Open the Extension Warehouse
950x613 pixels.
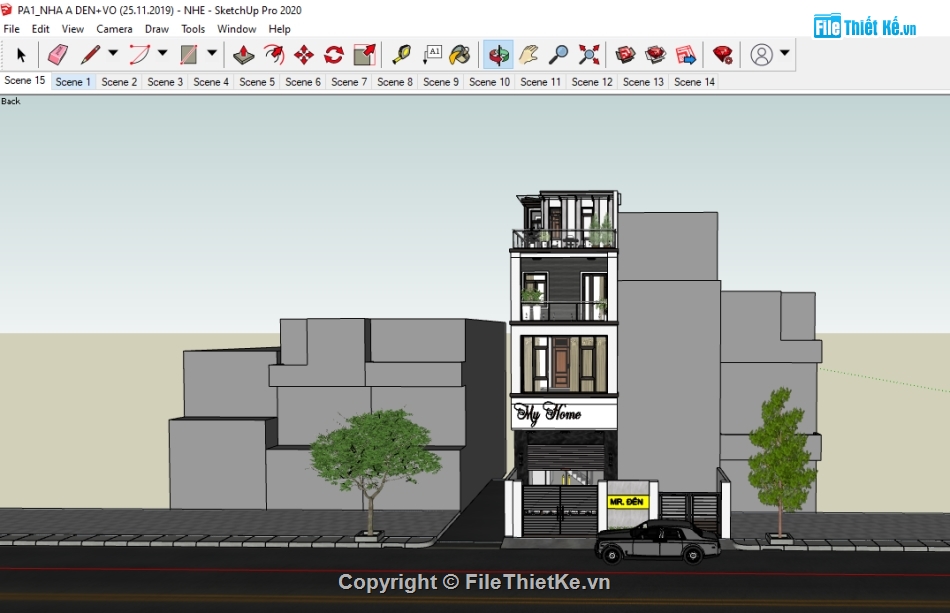point(656,55)
